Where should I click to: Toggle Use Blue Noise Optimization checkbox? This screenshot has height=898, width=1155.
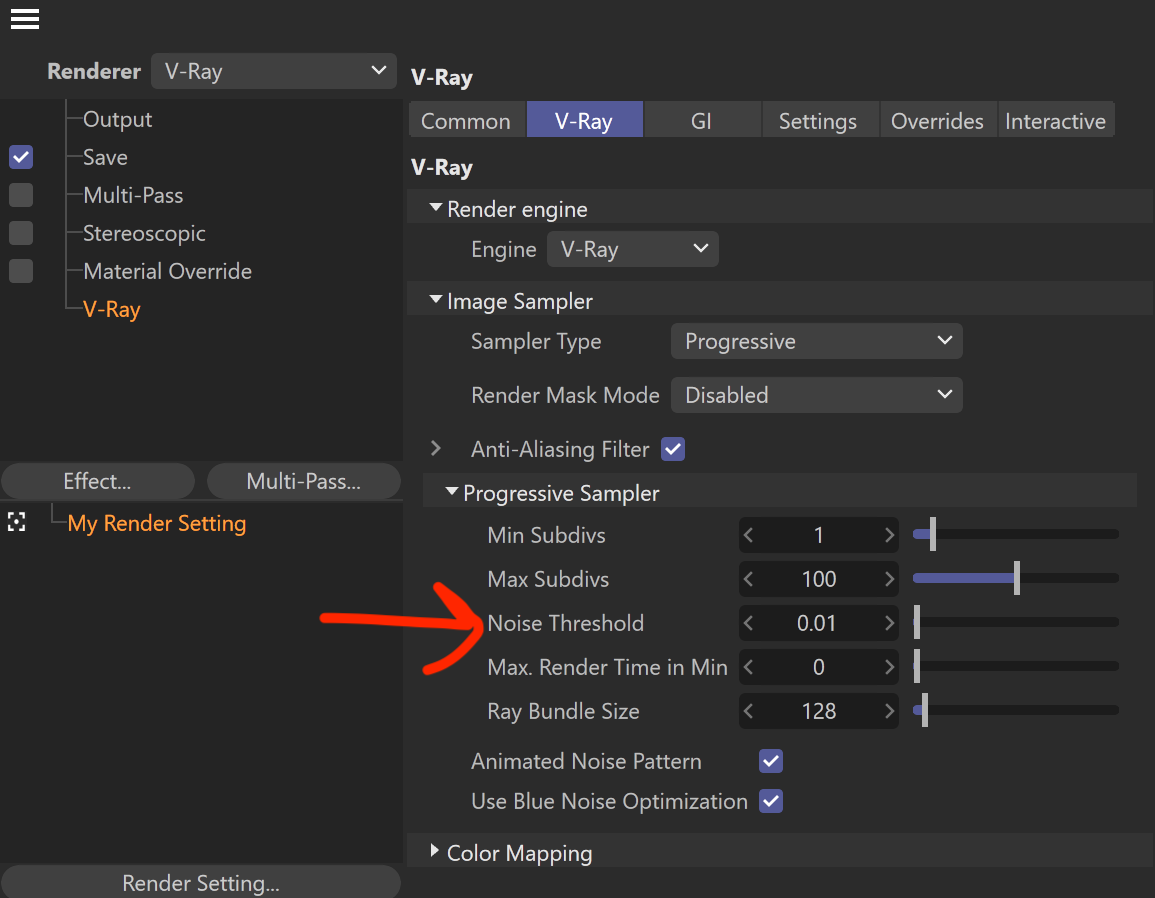click(770, 801)
